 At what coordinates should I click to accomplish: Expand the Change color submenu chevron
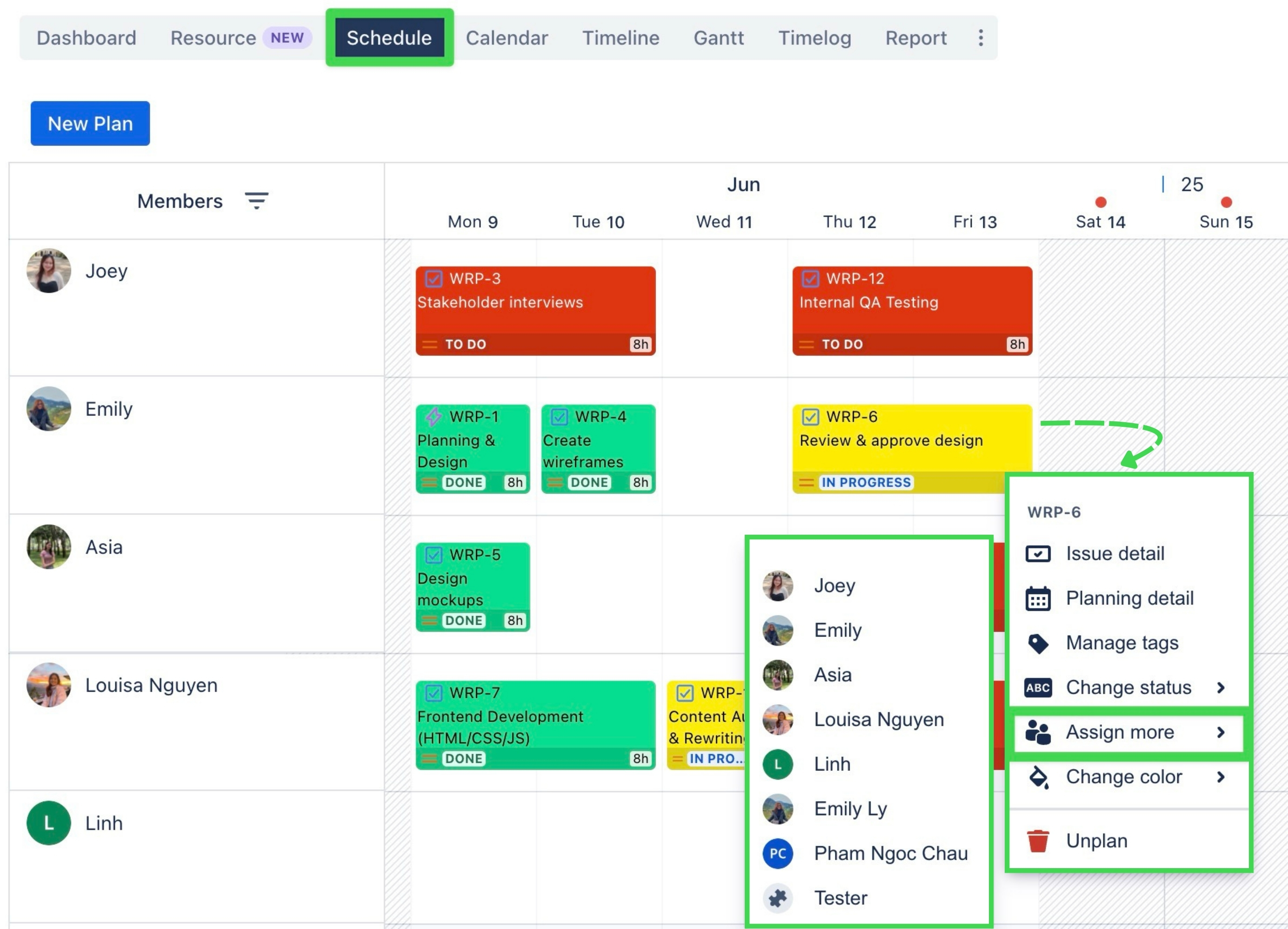click(1221, 777)
